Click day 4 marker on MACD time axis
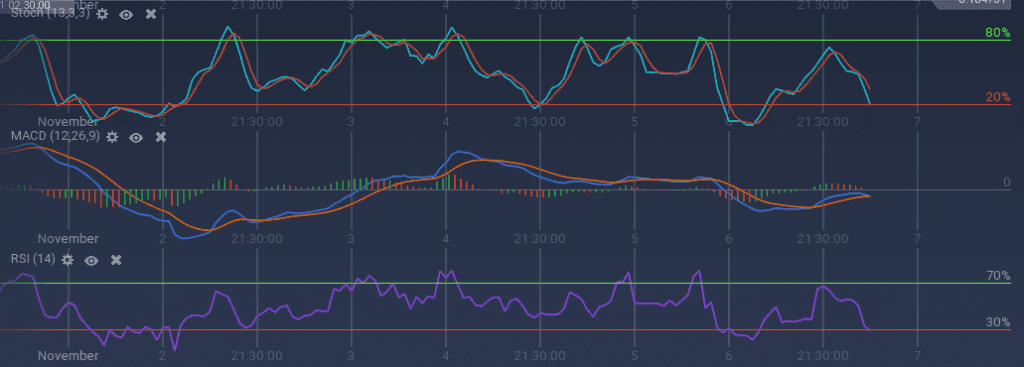This screenshot has height=367, width=1024. 446,238
